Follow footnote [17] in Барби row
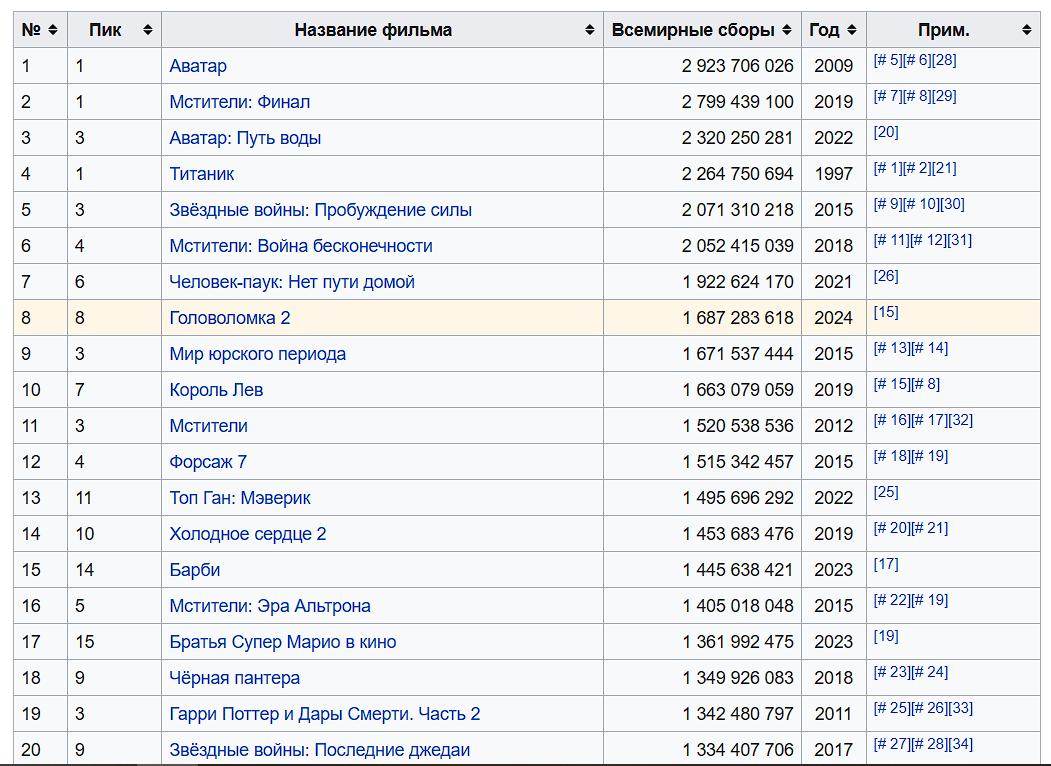The image size is (1051, 766). (885, 564)
